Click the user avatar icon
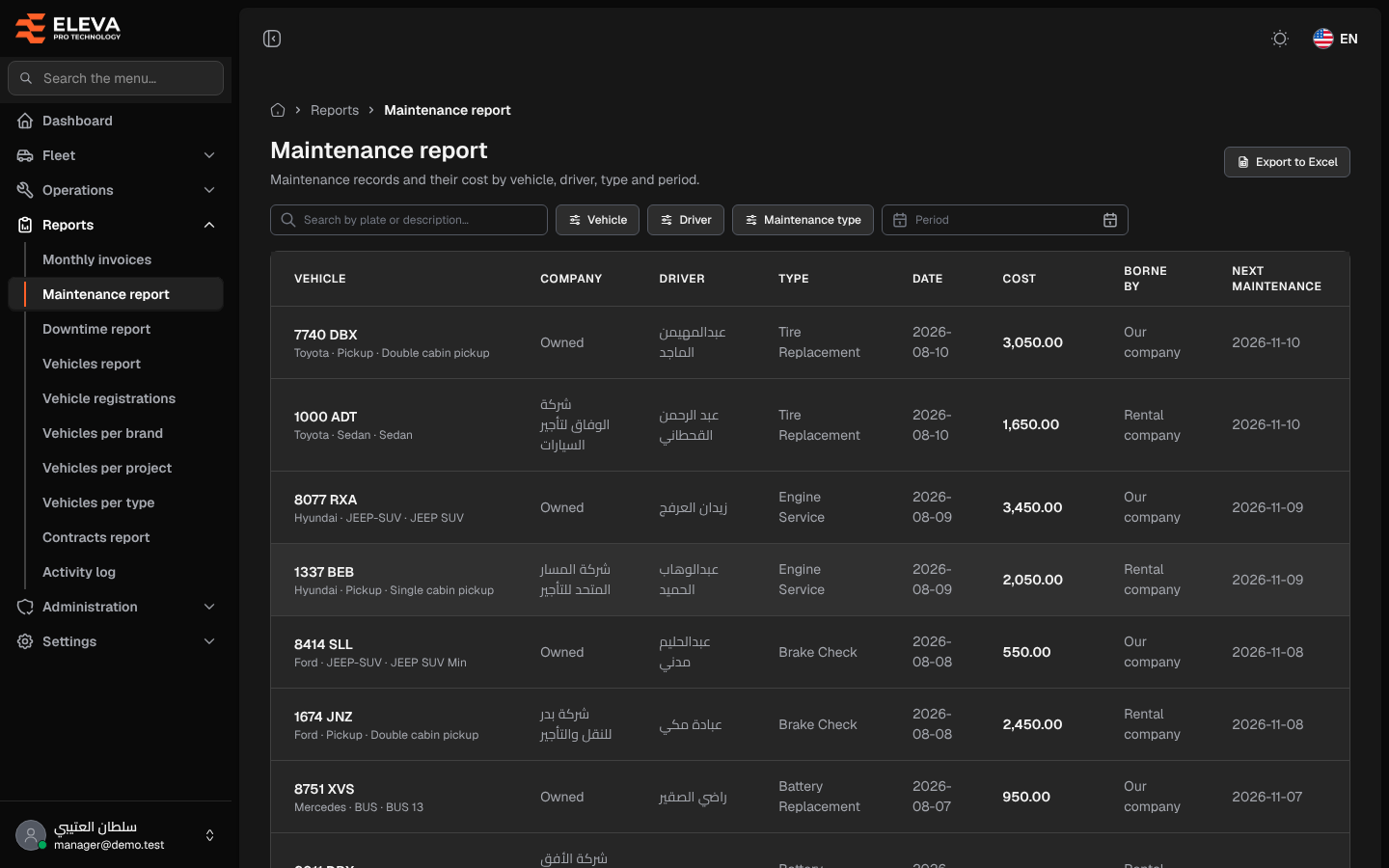 31,835
